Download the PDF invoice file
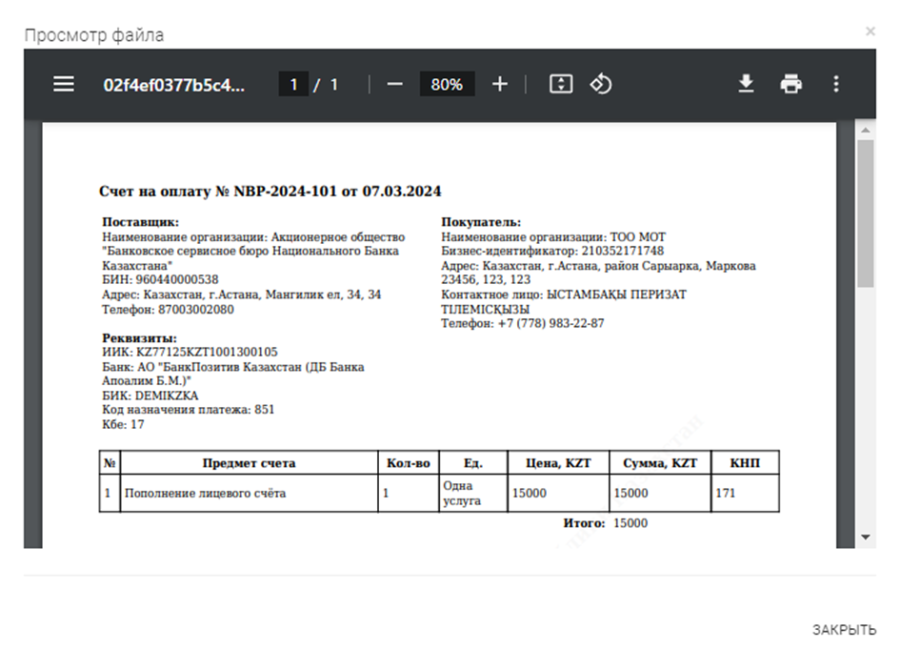 click(x=746, y=85)
